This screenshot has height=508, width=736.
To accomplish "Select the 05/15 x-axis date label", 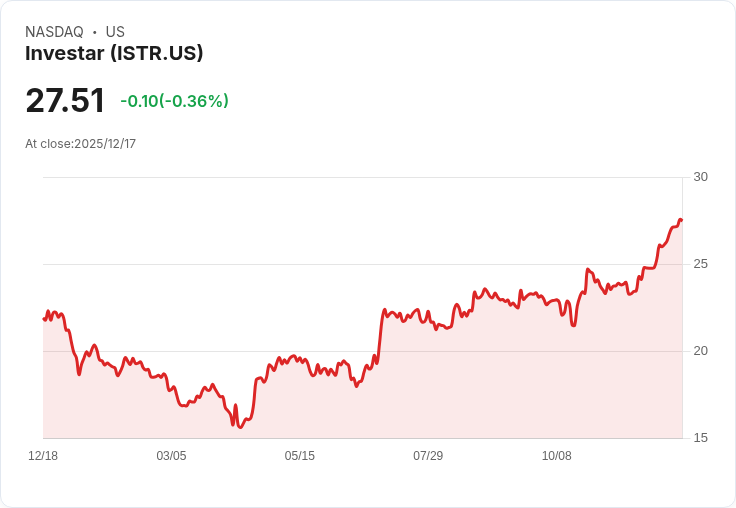I will tap(299, 456).
